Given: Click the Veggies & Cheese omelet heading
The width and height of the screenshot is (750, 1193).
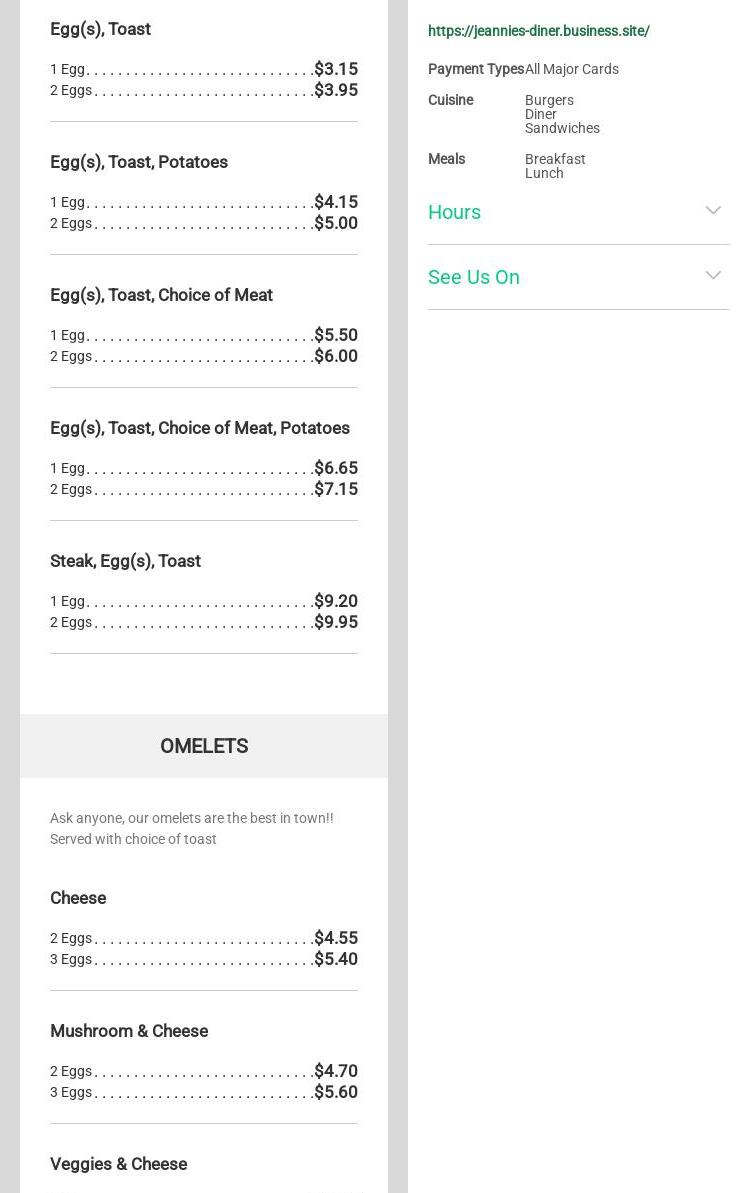Looking at the screenshot, I should pyautogui.click(x=118, y=1164).
